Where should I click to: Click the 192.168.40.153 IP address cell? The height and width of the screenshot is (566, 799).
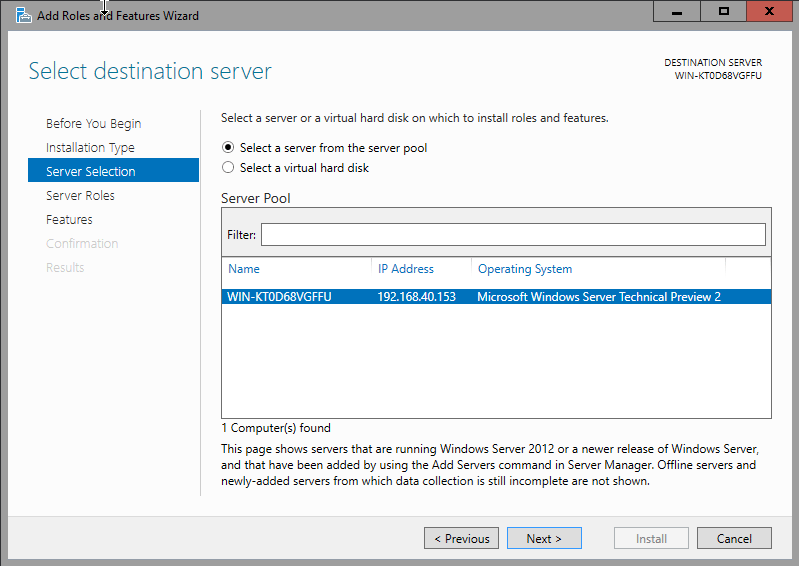pyautogui.click(x=416, y=297)
